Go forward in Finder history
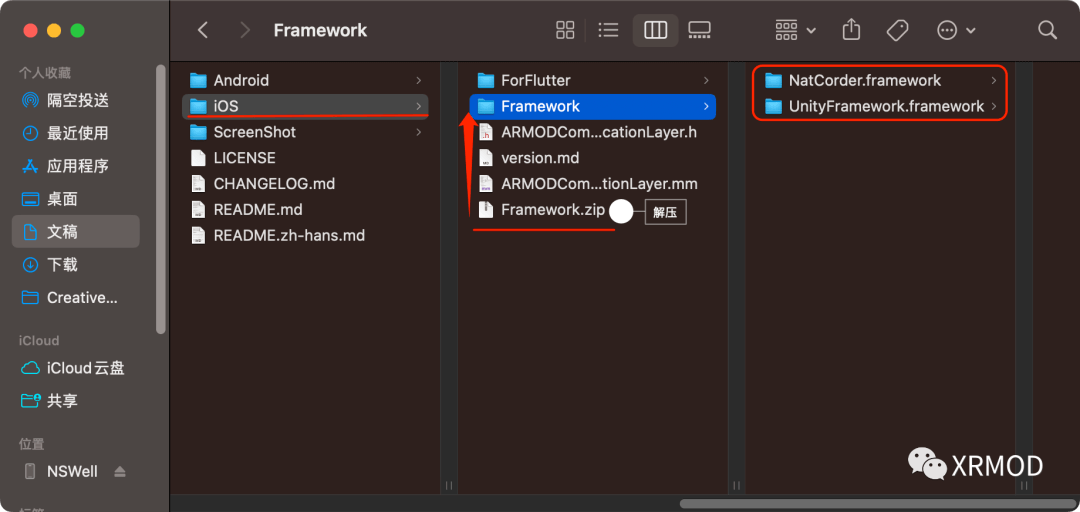 point(244,30)
